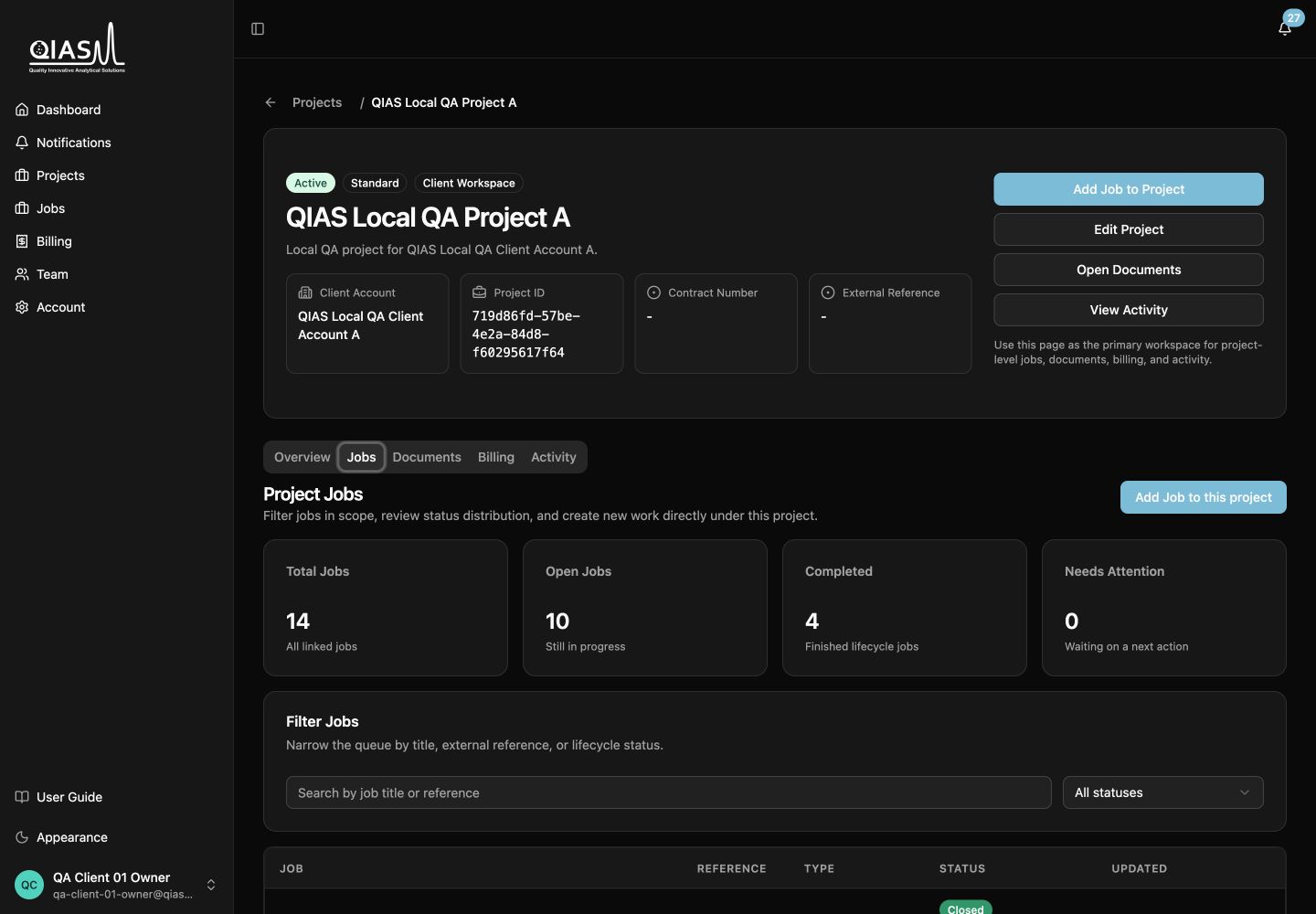Focus the Search by job title field
Screen dimensions: 1316x914
click(x=669, y=792)
